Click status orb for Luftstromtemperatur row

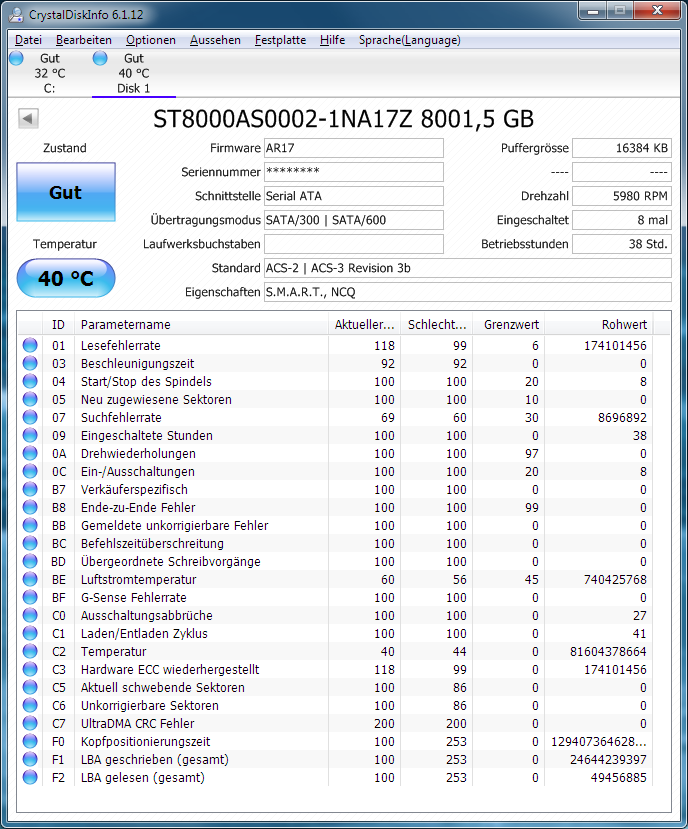click(x=30, y=579)
